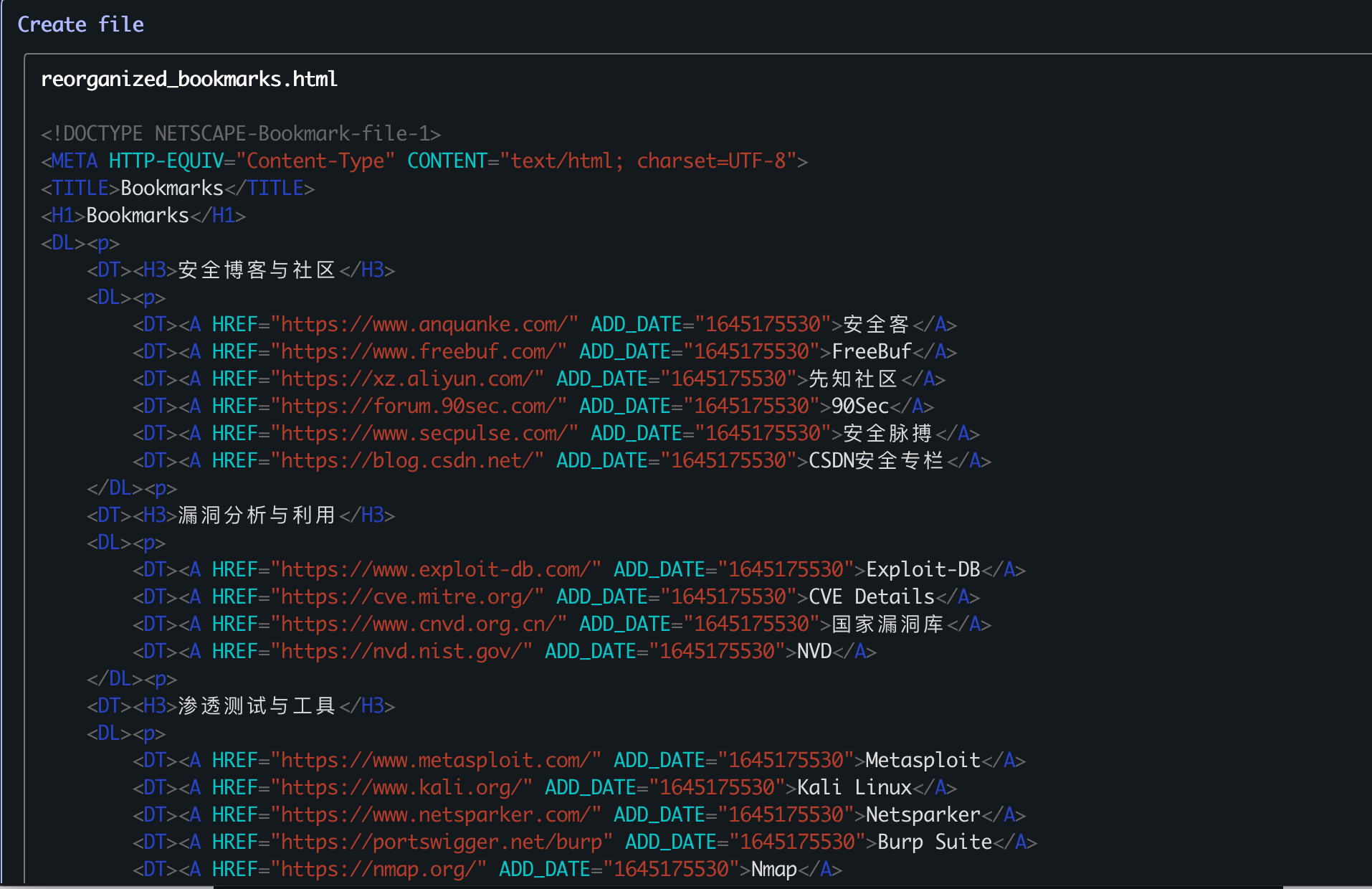Click the https://www.kali.org/ URL

[401, 787]
